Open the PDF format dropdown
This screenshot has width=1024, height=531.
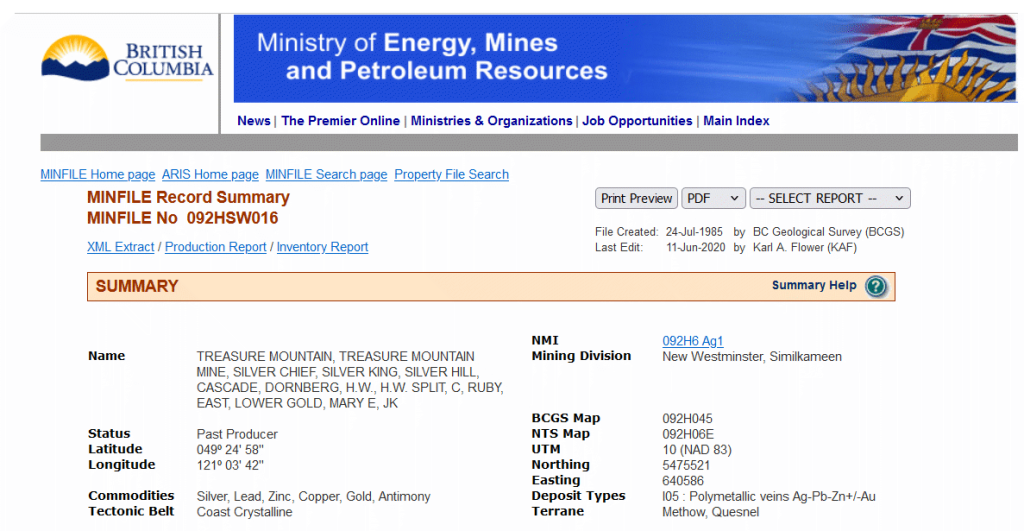(712, 199)
